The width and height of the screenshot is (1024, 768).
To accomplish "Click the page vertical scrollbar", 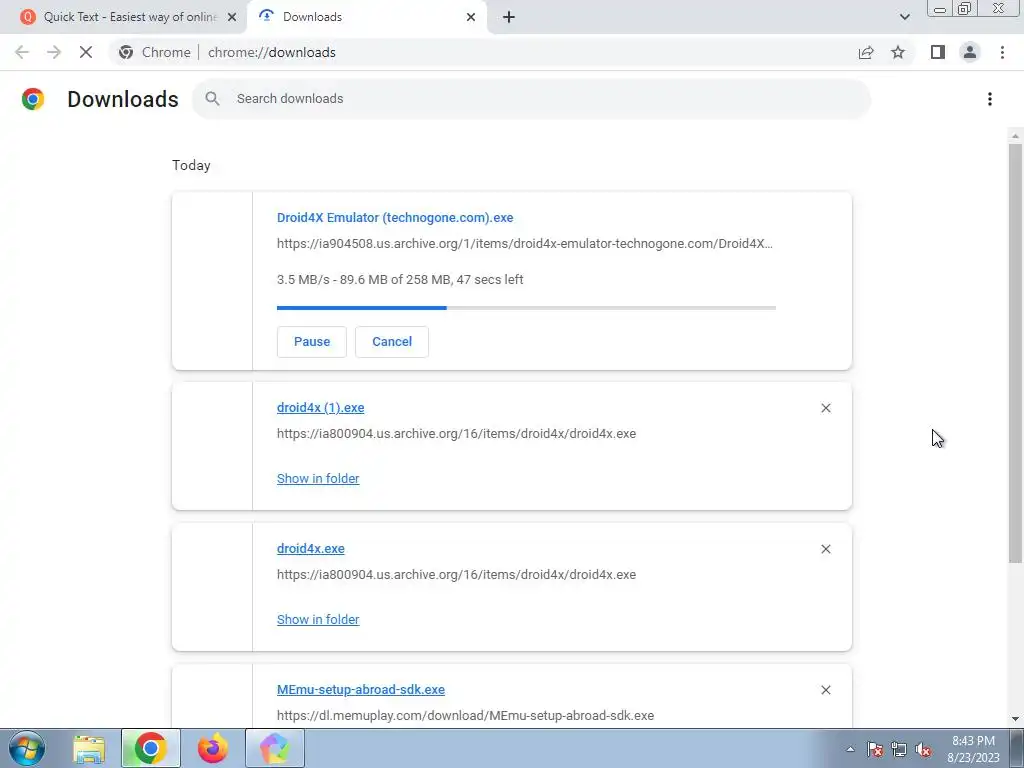I will coord(1015,353).
